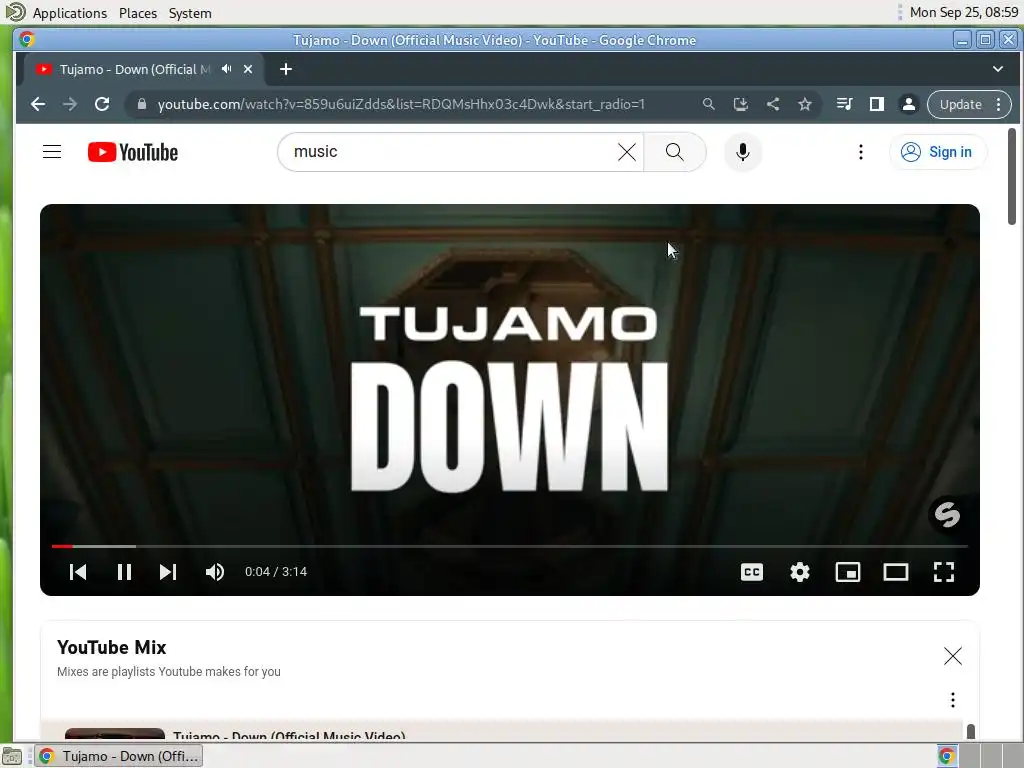Image resolution: width=1024 pixels, height=768 pixels.
Task: Go back in Chrome
Action: pyautogui.click(x=38, y=104)
